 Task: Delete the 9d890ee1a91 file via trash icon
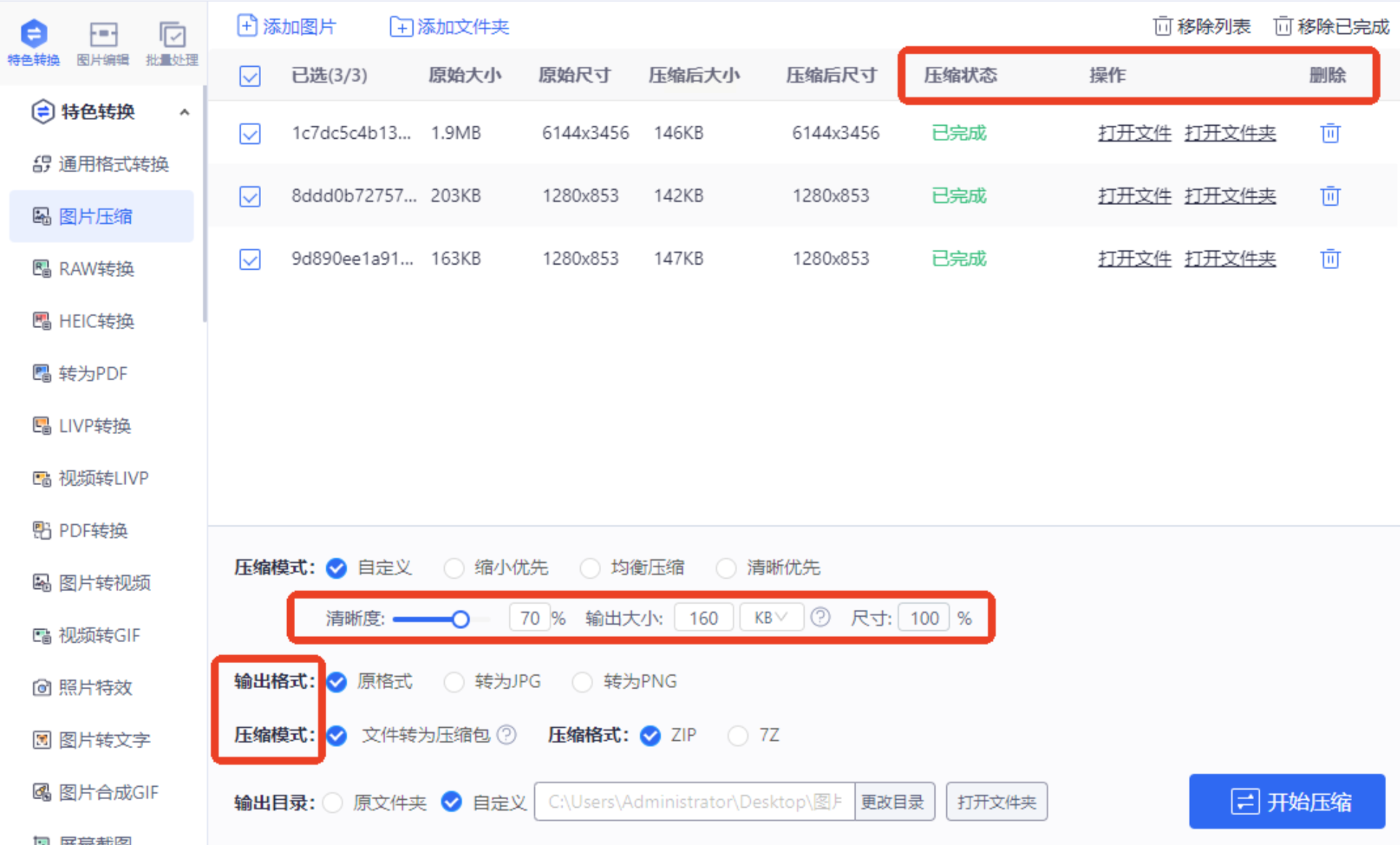[1329, 259]
